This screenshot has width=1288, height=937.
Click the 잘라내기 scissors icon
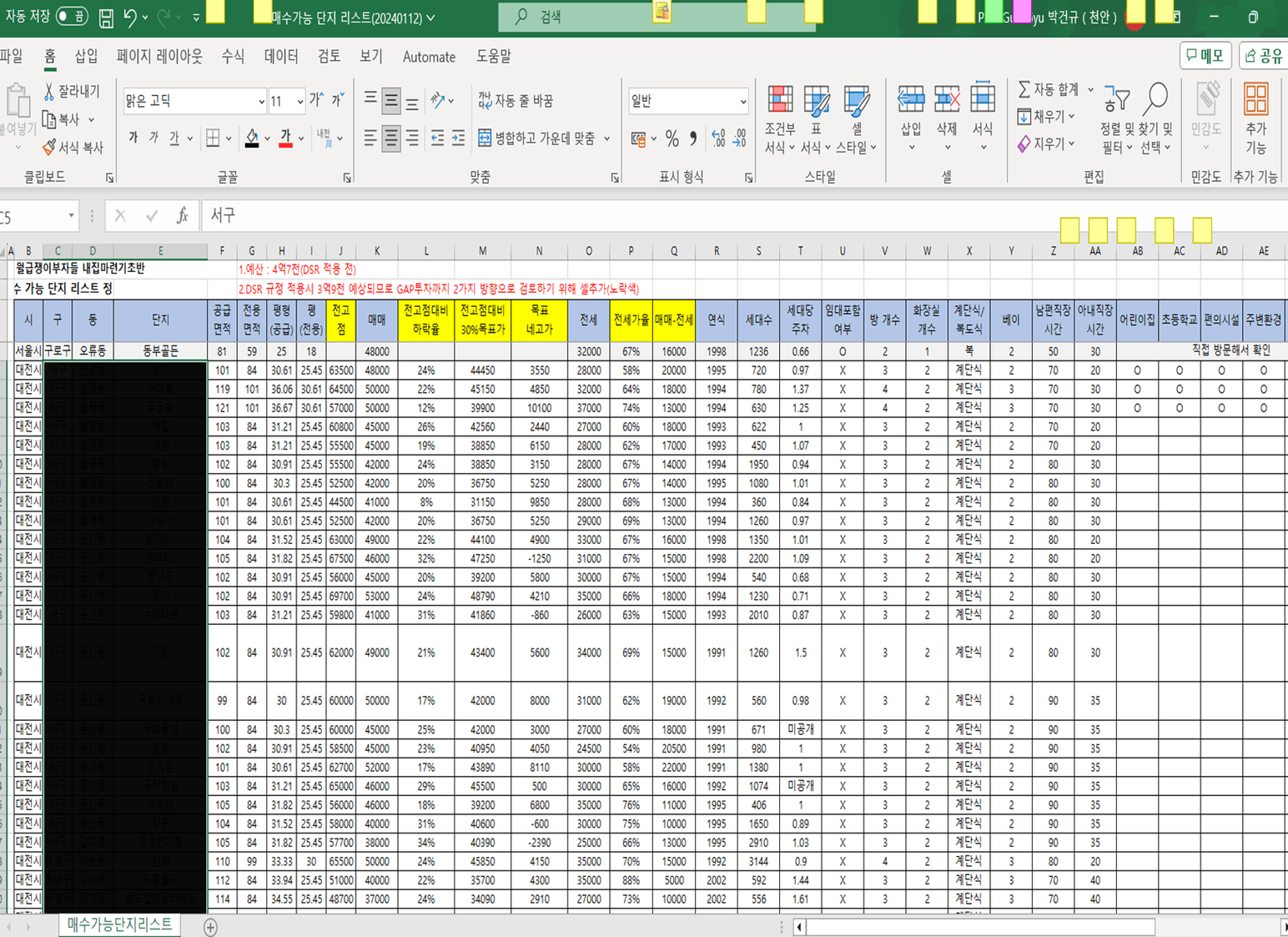pyautogui.click(x=48, y=91)
